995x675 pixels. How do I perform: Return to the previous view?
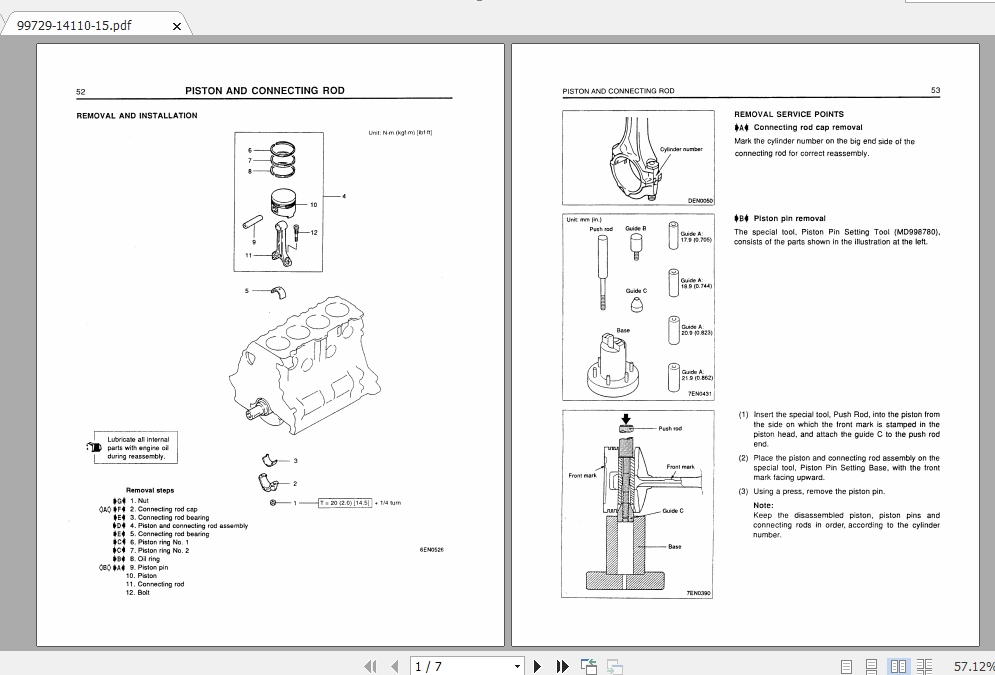point(587,665)
